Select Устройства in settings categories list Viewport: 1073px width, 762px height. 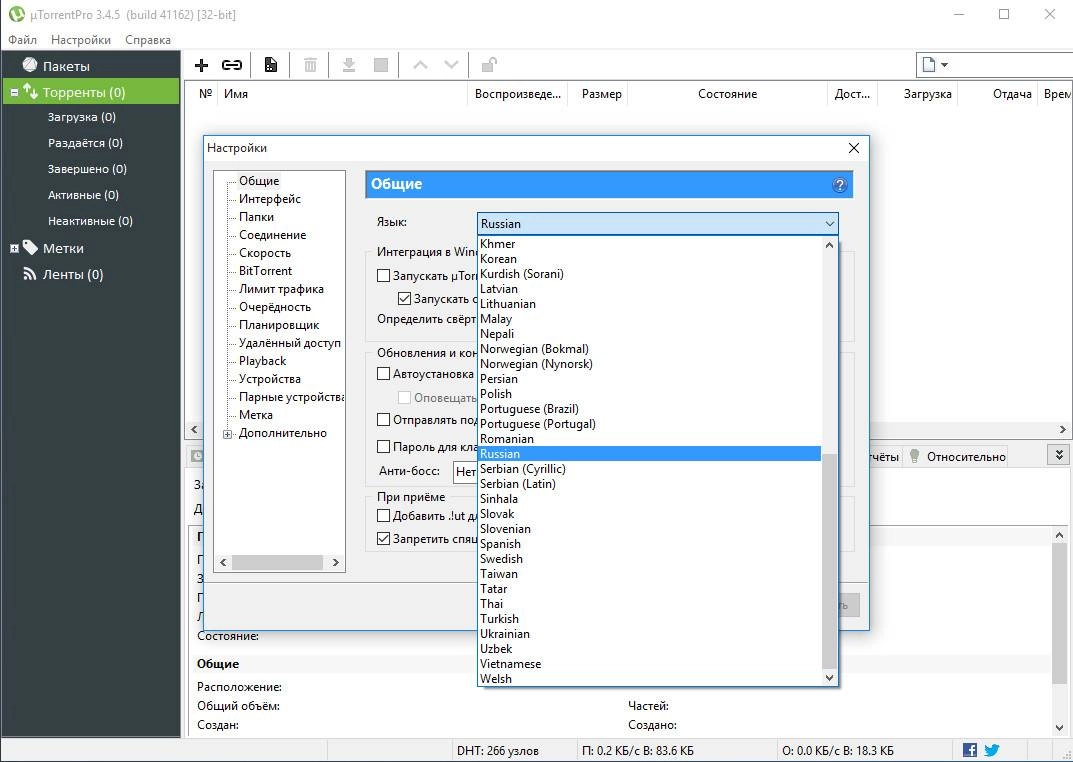pyautogui.click(x=268, y=379)
